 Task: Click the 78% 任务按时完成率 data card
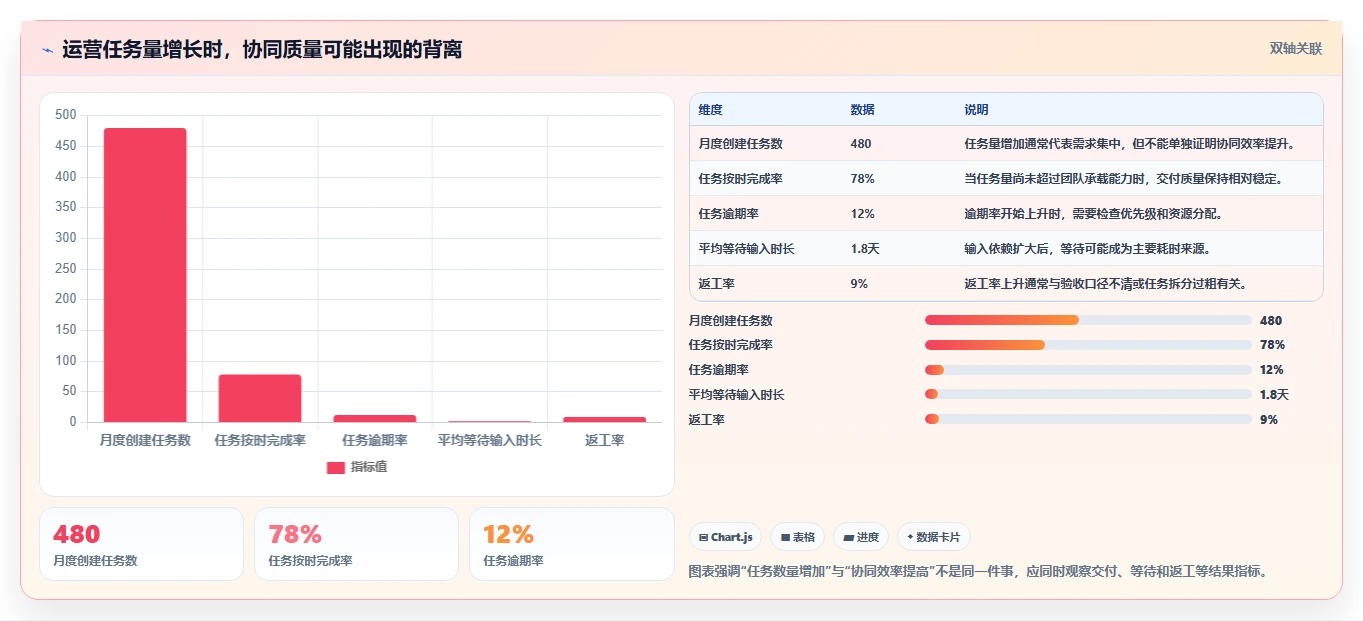tap(356, 544)
